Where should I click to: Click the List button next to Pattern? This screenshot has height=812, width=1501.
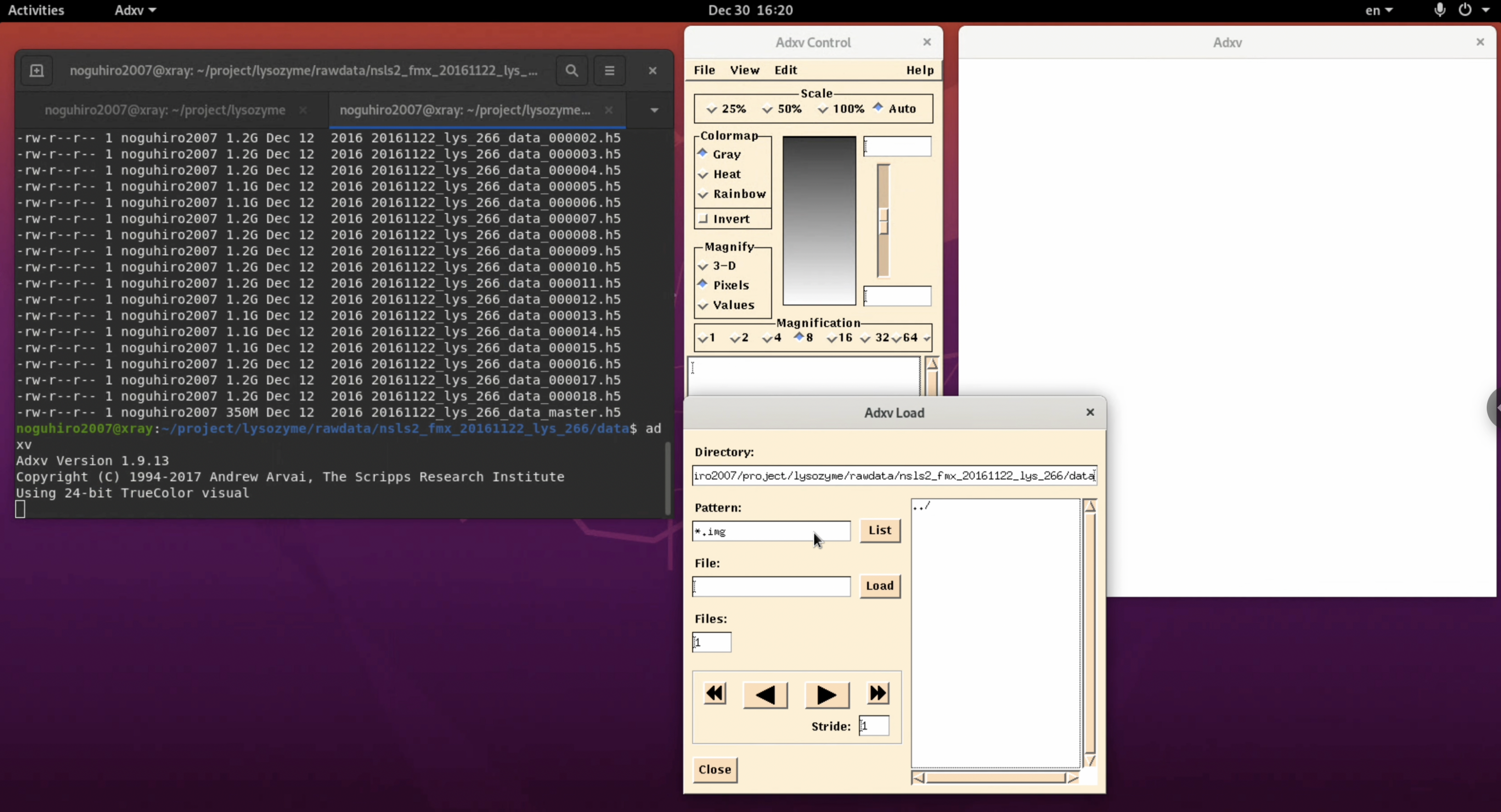(x=879, y=530)
